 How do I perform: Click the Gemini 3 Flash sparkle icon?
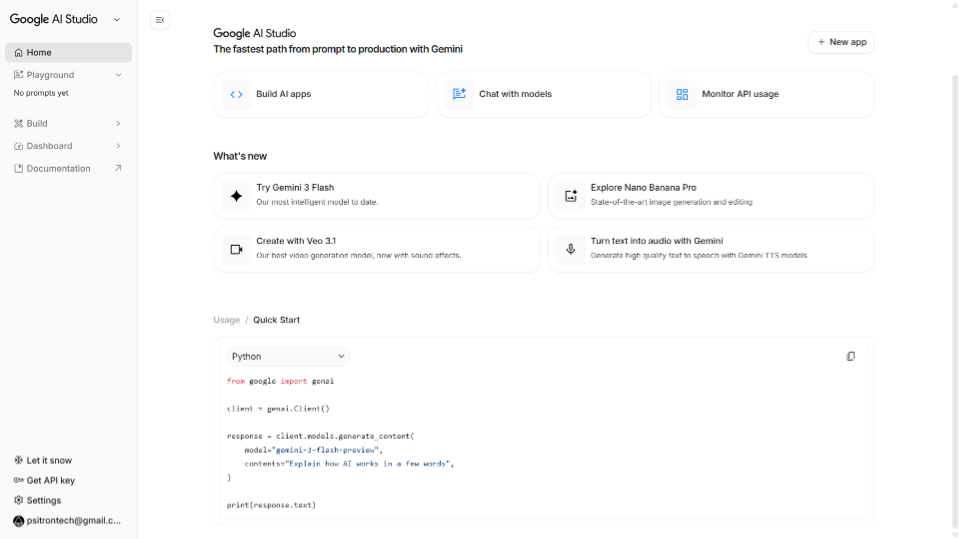(236, 196)
